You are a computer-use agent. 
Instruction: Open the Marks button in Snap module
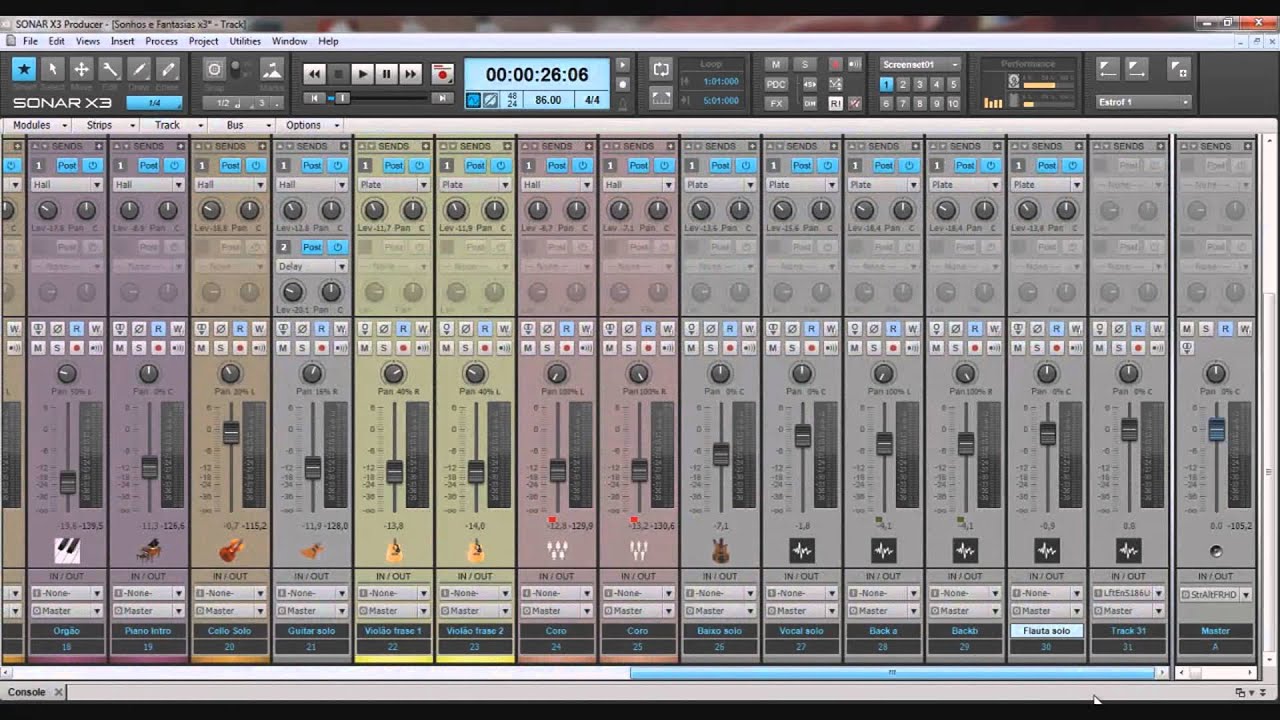pos(271,70)
